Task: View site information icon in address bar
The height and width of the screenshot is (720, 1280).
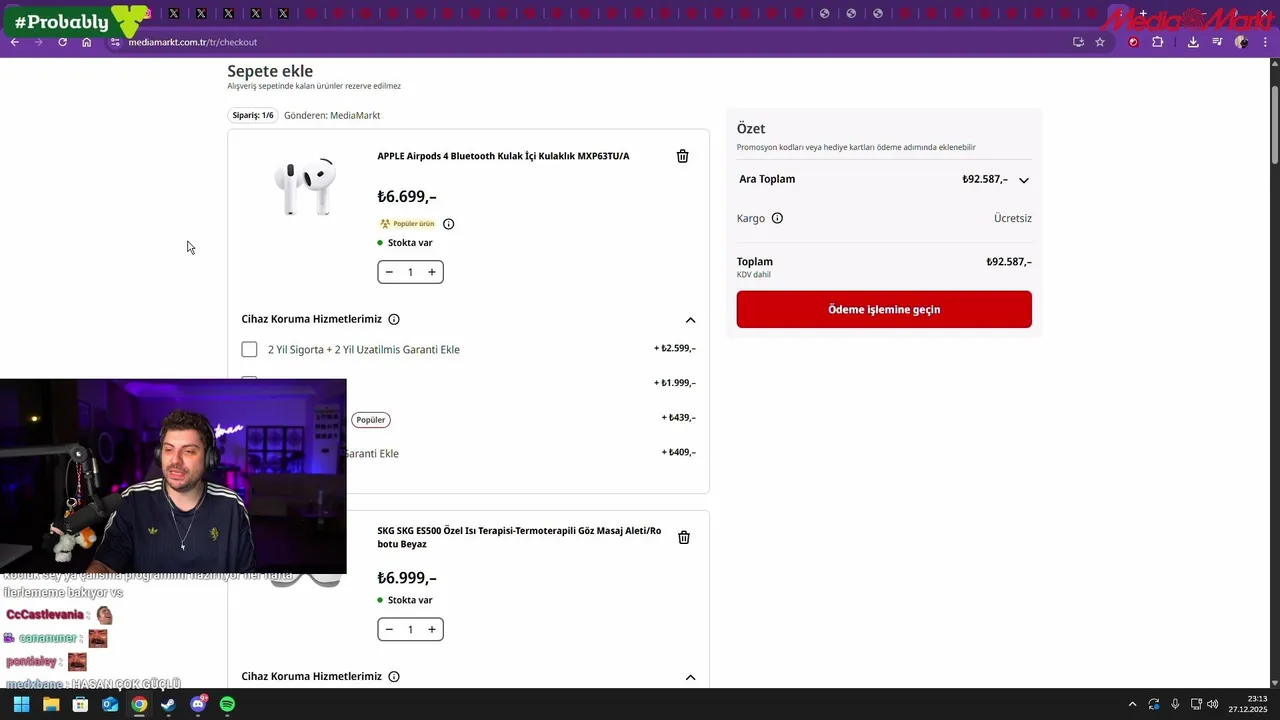Action: (x=115, y=42)
